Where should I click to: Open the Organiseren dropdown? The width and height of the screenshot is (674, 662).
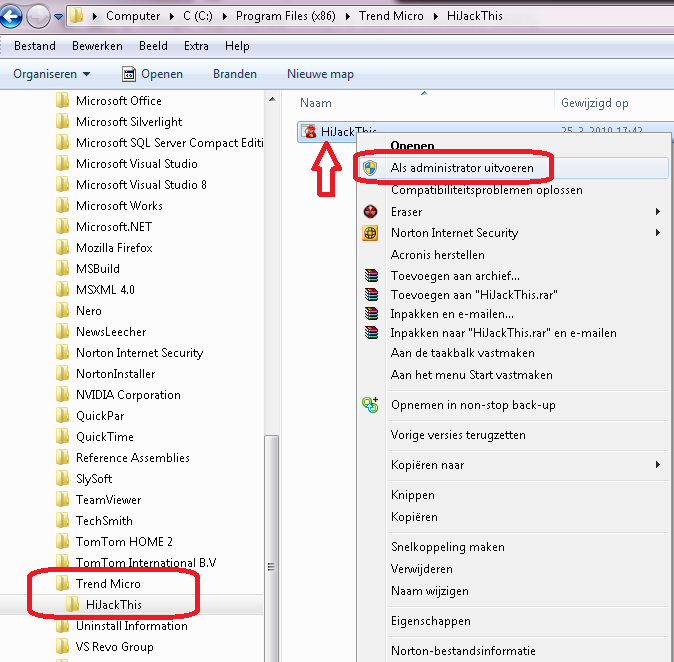point(52,74)
